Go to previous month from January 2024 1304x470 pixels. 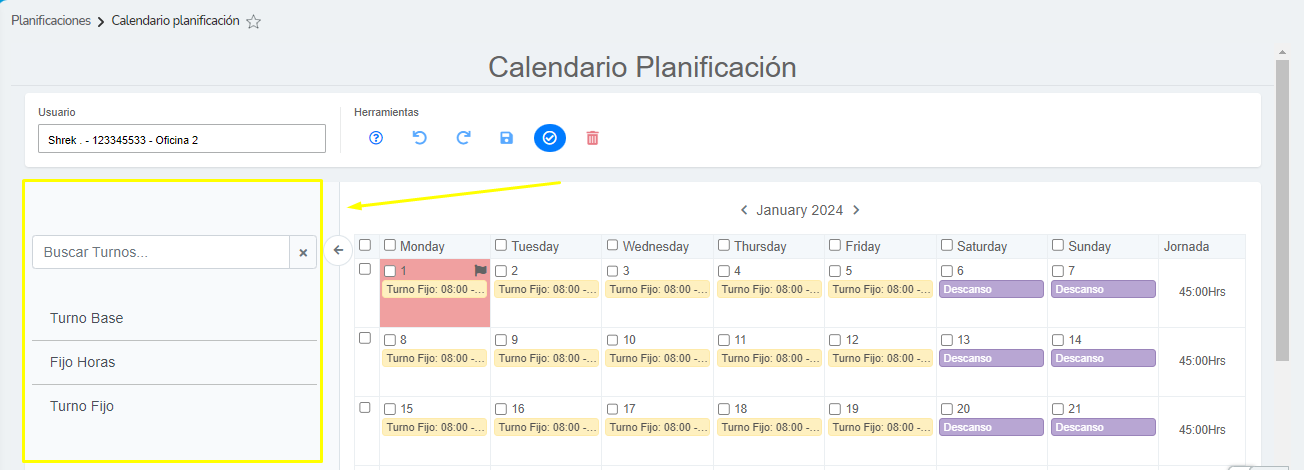click(x=744, y=210)
